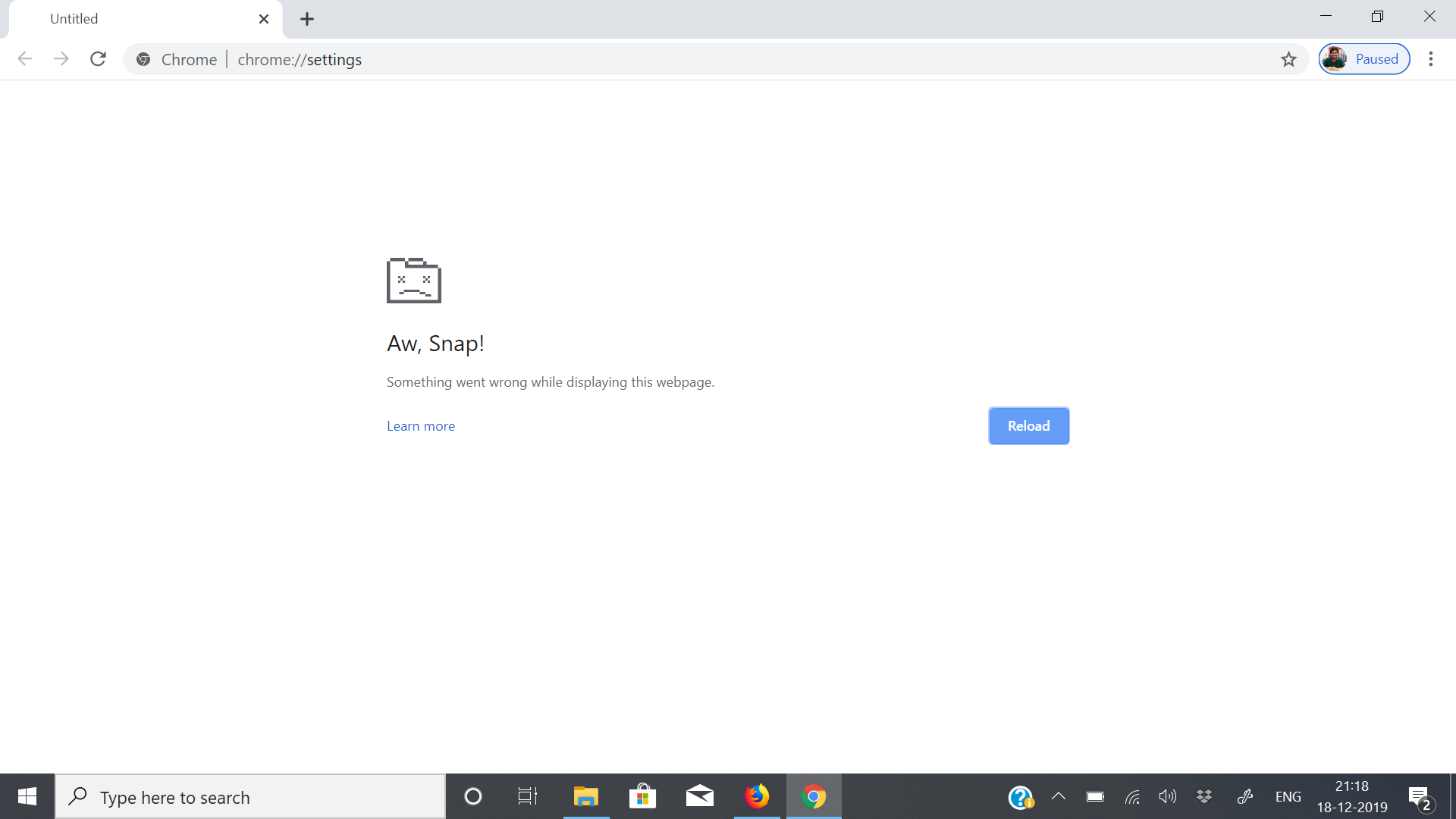
Task: Select the Untitled tab
Action: [x=136, y=19]
